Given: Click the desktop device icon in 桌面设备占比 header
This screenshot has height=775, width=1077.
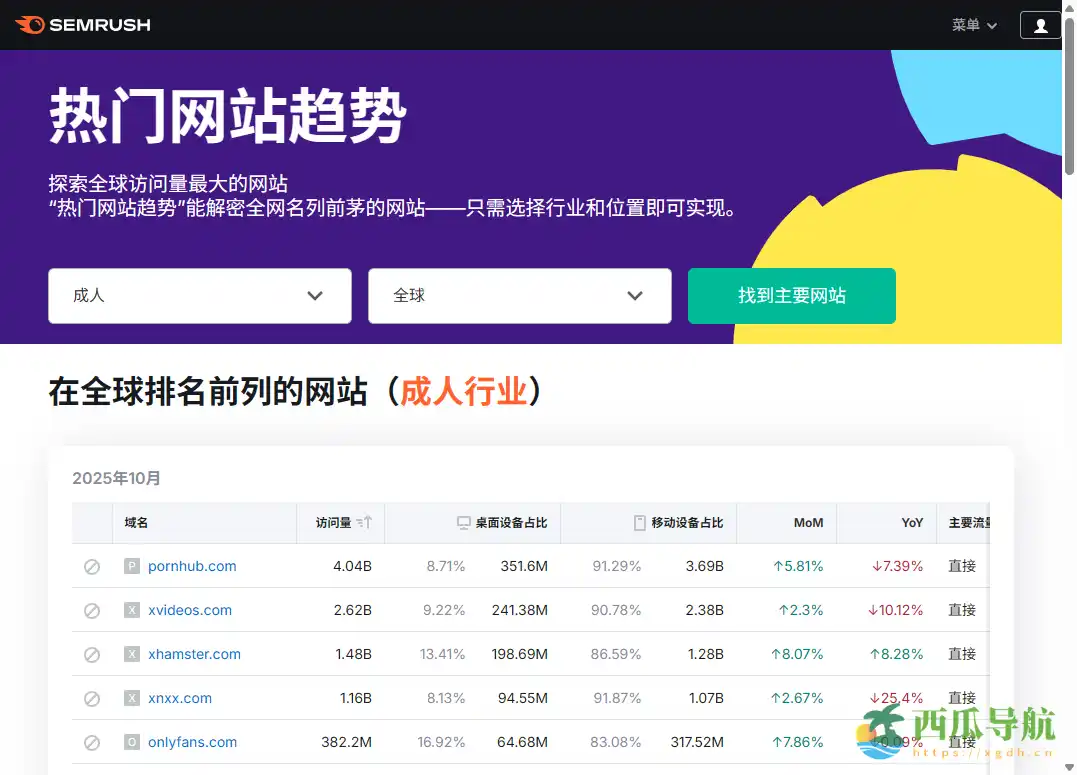Looking at the screenshot, I should coord(462,522).
